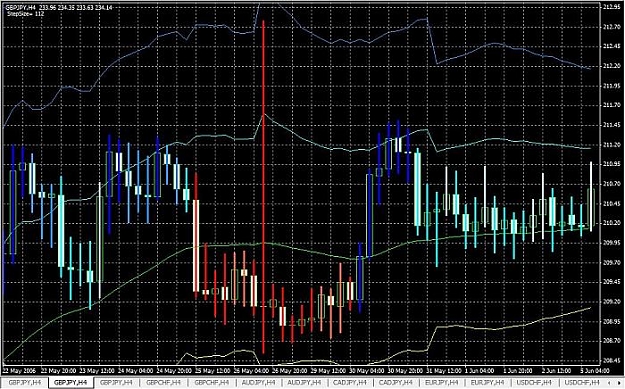Open the second EURJPY,H4 chart tab
This screenshot has width=625, height=389.
point(487,383)
